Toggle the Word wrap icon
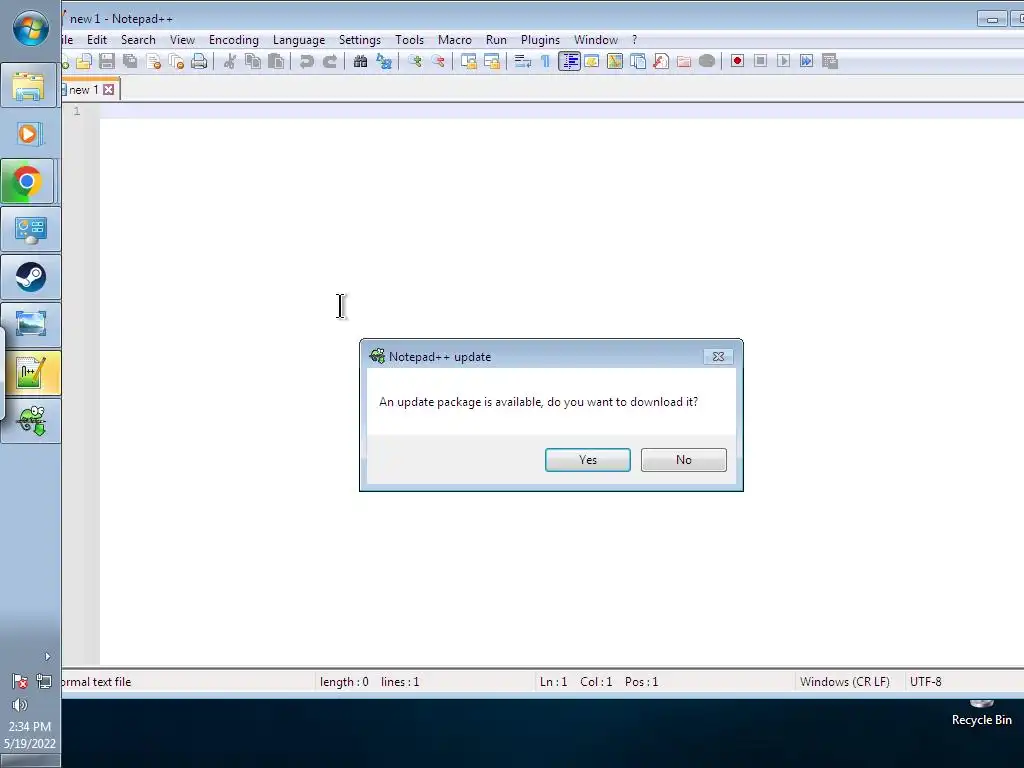Screen dimensions: 1024x768 point(522,61)
